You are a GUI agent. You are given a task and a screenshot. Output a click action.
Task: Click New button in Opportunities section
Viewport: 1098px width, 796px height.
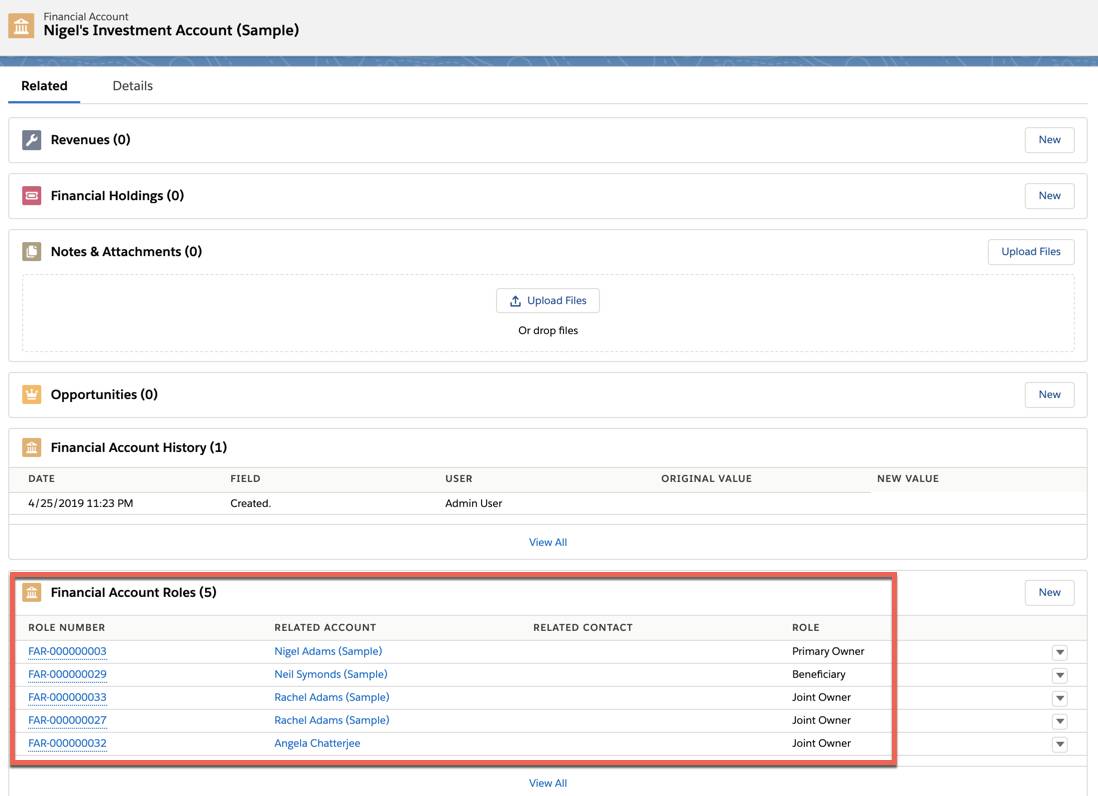click(1049, 395)
